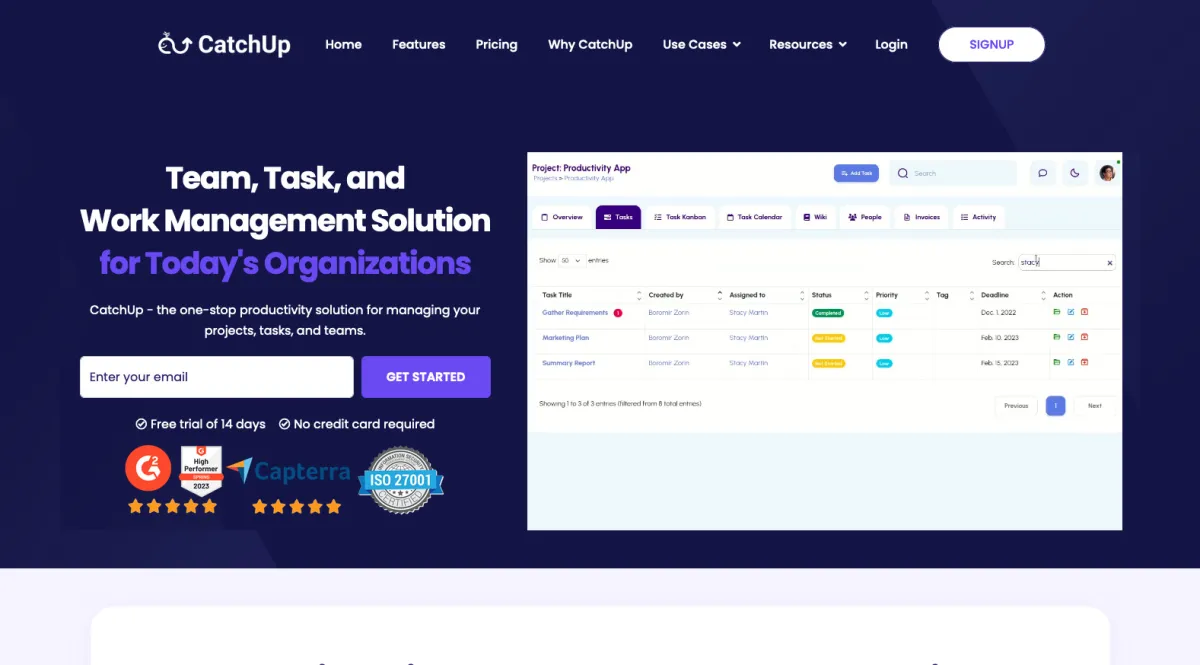Viewport: 1200px width, 665px height.
Task: Open the Why CatchUp nav link
Action: [590, 44]
